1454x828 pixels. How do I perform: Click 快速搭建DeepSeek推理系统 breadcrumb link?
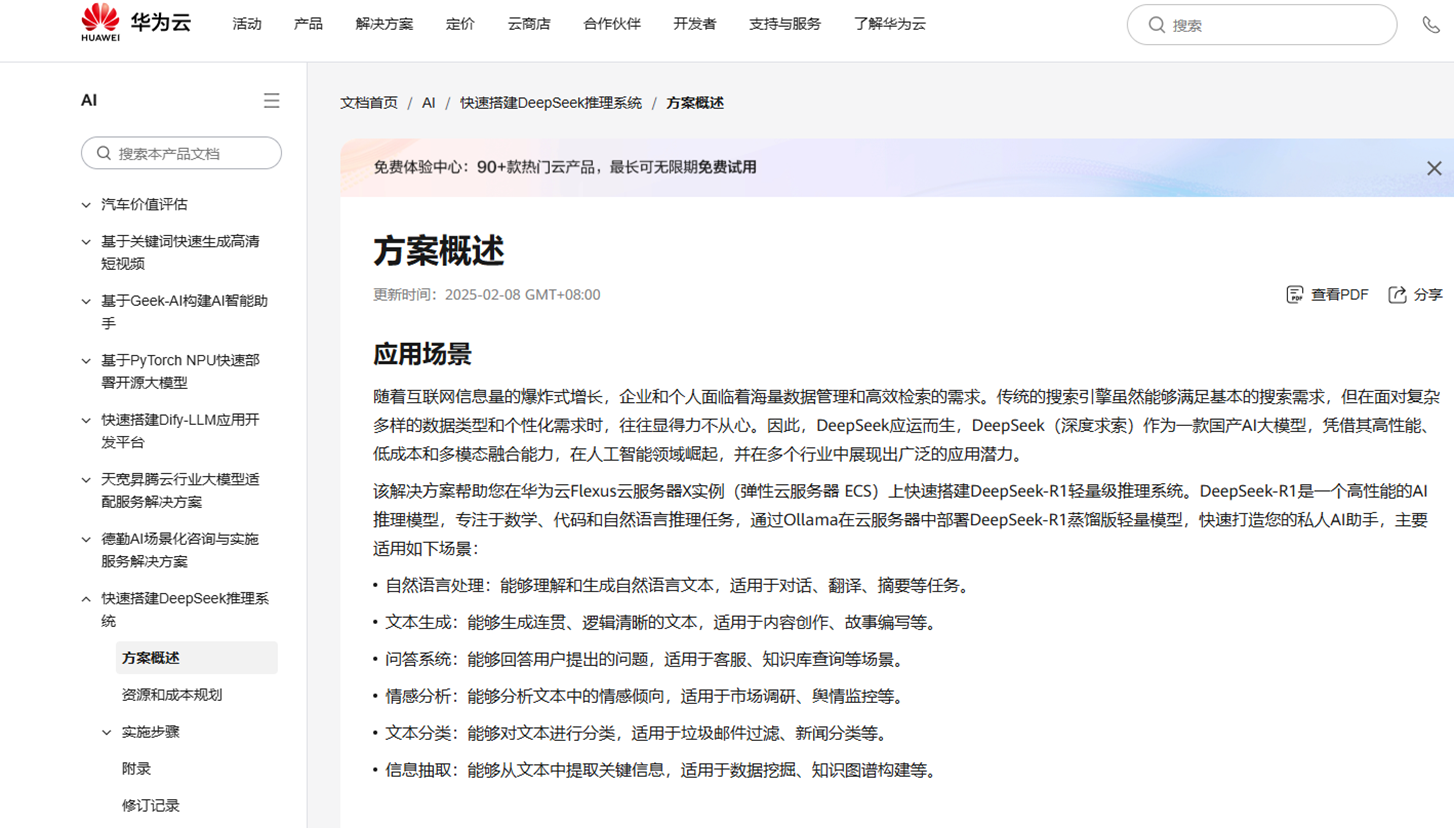pos(551,103)
